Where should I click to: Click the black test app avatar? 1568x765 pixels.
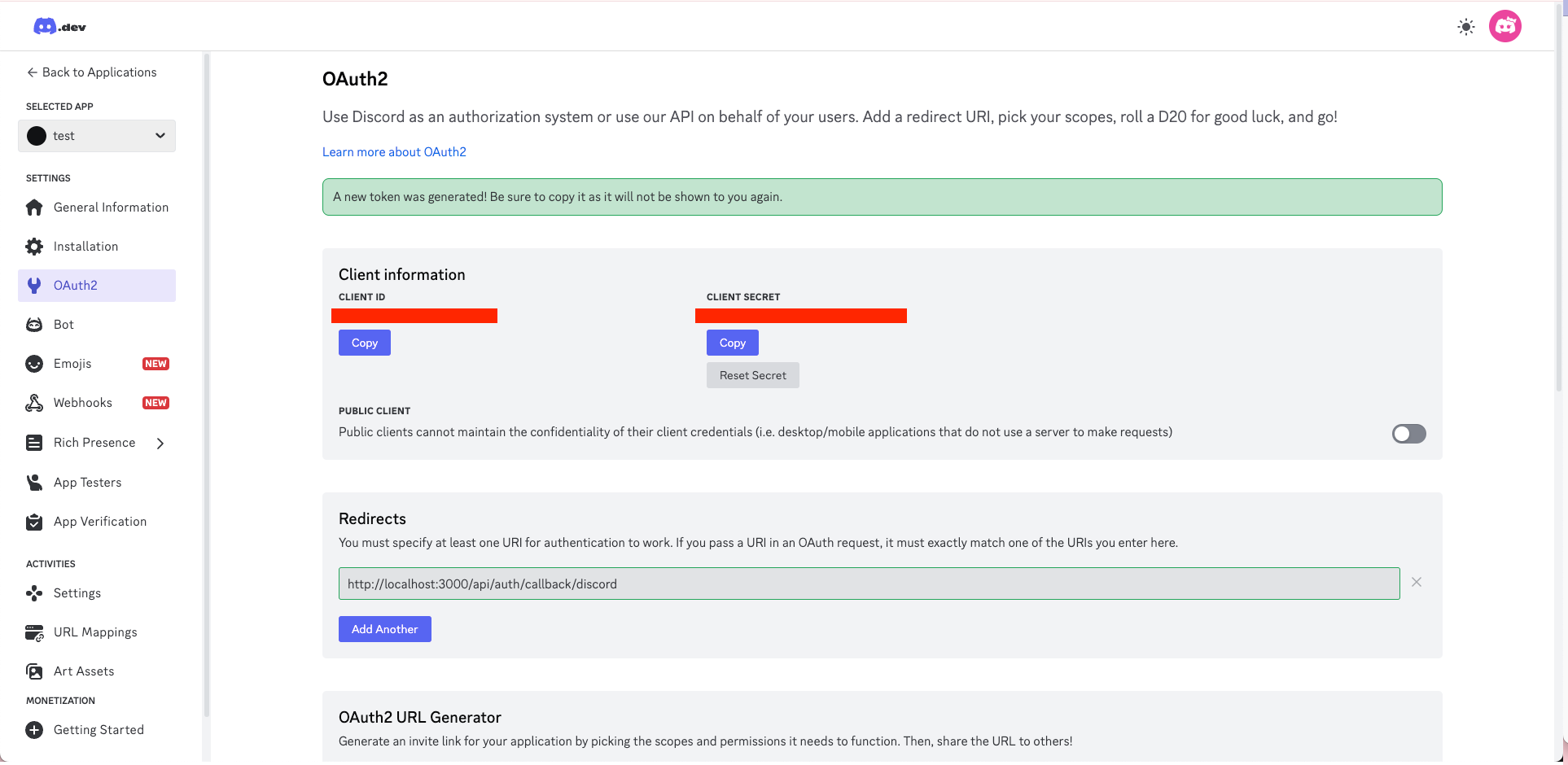(37, 136)
